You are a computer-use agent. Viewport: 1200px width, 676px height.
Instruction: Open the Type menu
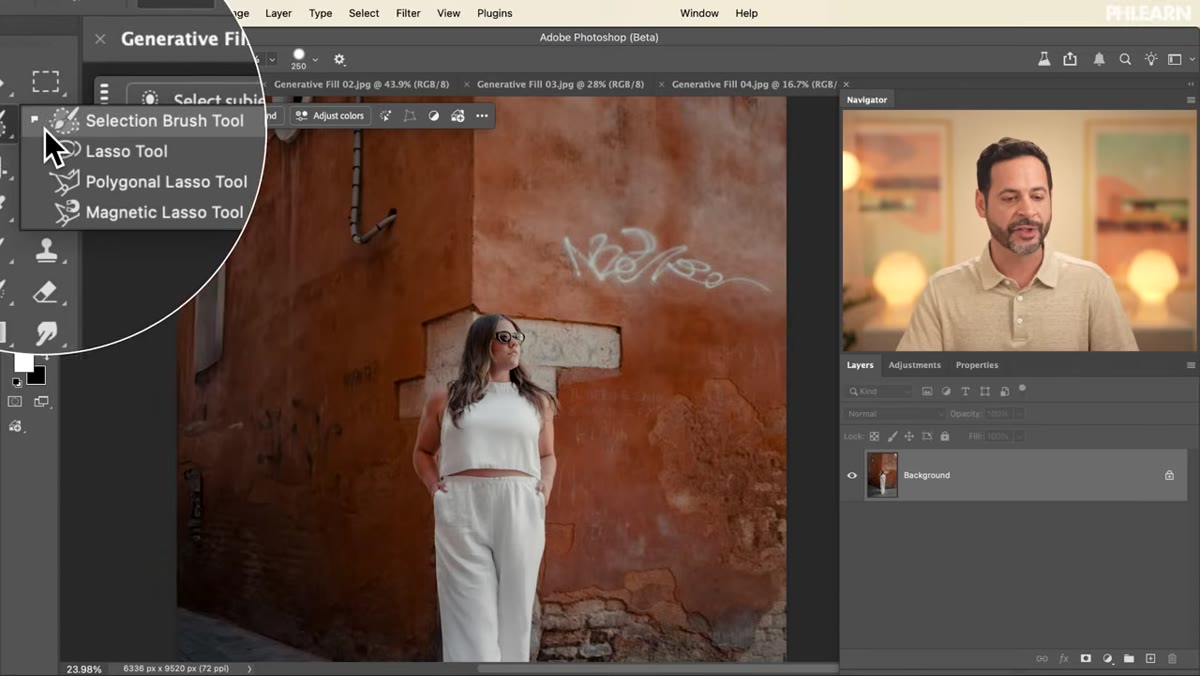point(320,13)
